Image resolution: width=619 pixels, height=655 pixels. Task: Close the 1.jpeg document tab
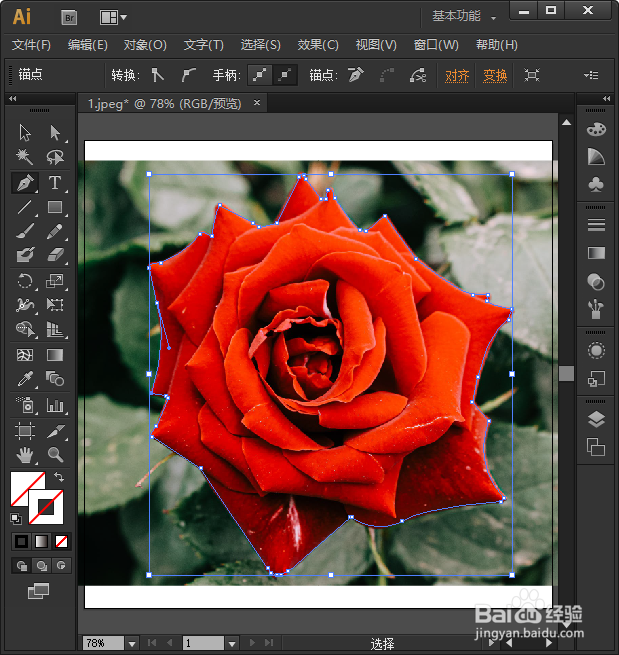tap(257, 102)
